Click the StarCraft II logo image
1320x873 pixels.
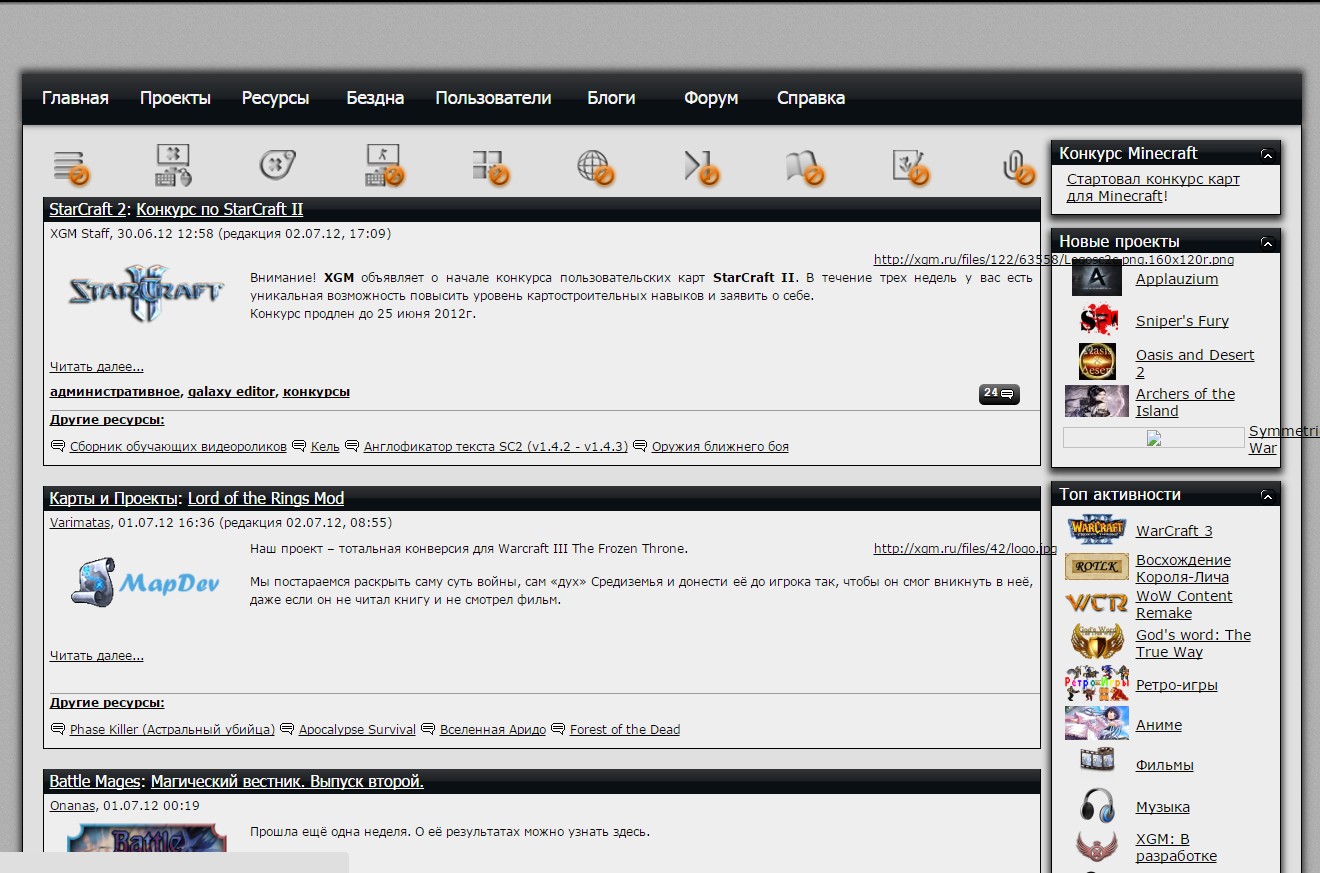[147, 293]
